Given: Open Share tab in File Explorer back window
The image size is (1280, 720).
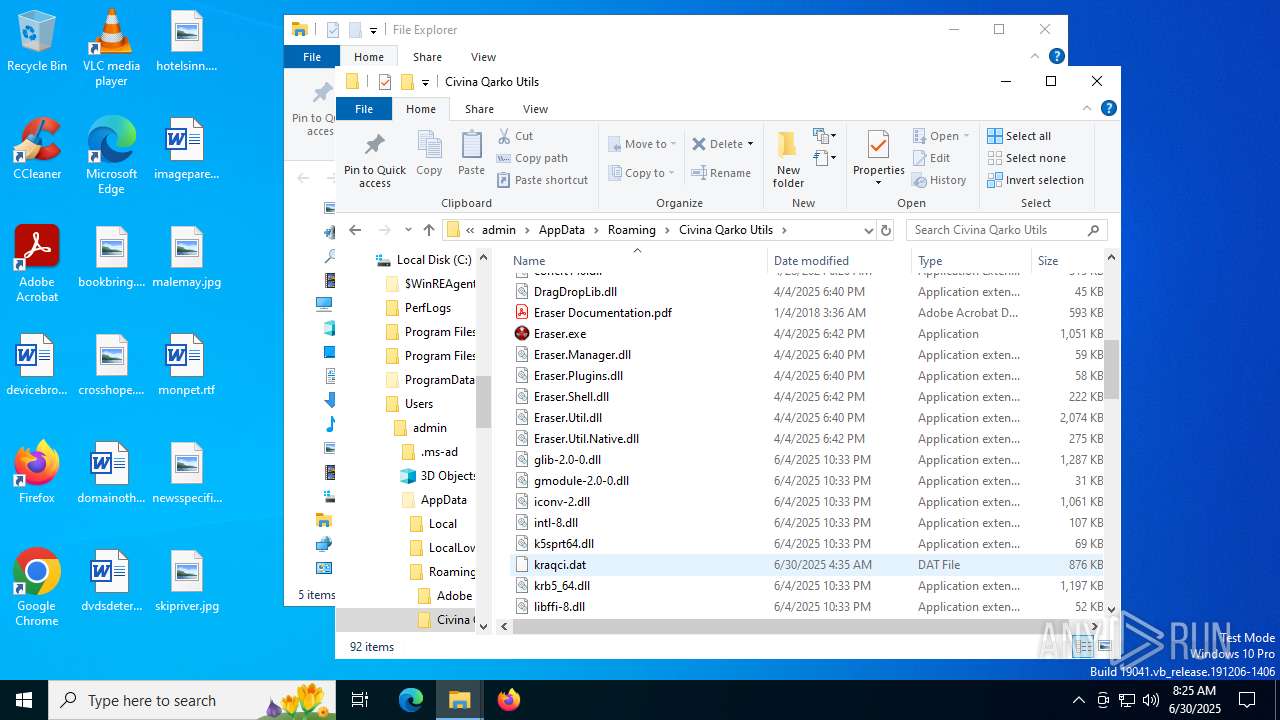Looking at the screenshot, I should (427, 57).
